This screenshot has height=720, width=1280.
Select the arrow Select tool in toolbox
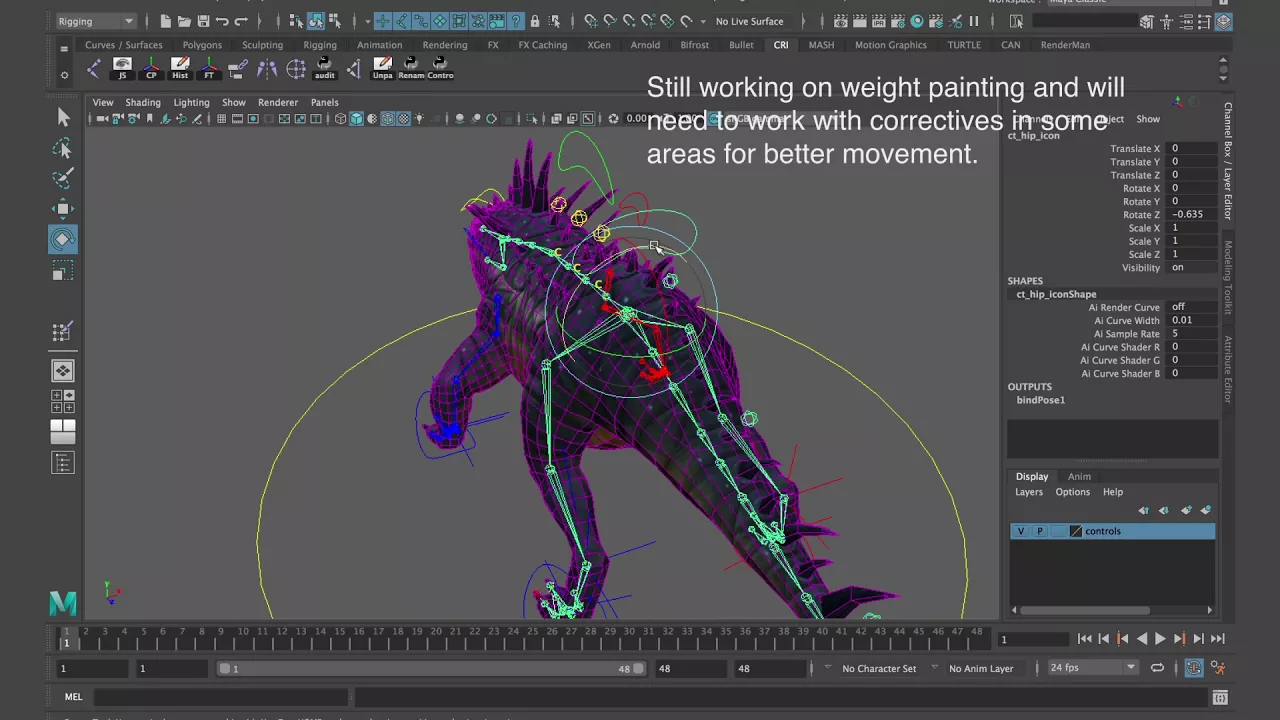click(x=62, y=118)
